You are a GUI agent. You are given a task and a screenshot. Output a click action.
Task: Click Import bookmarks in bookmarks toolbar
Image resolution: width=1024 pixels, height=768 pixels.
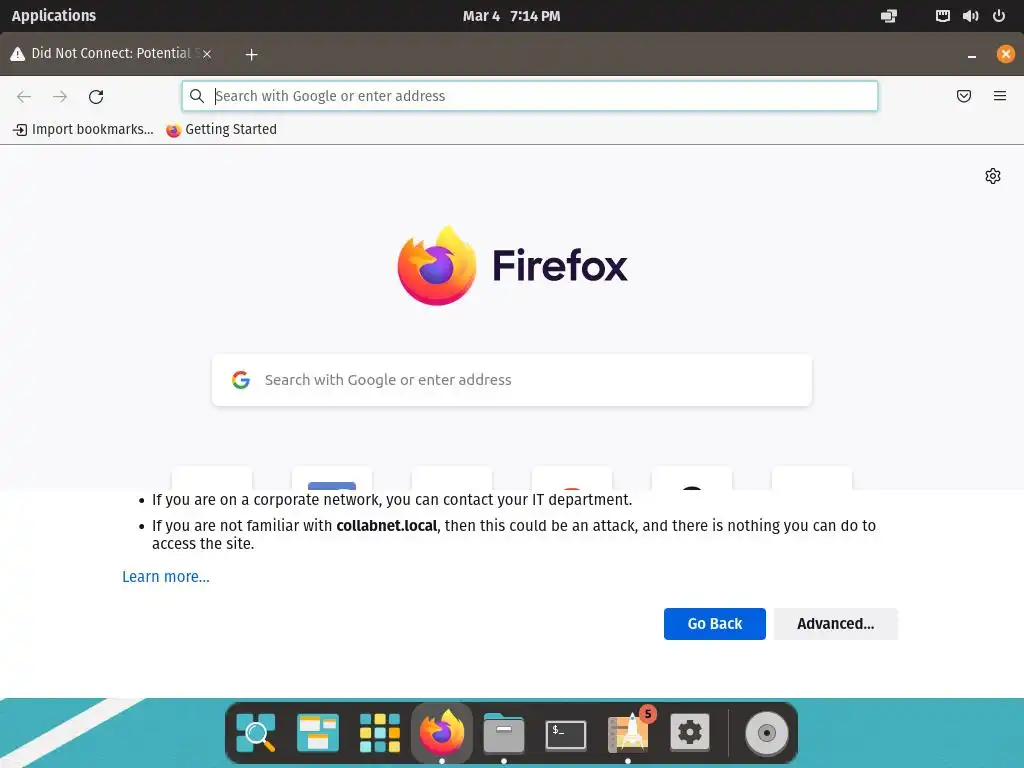(x=83, y=129)
